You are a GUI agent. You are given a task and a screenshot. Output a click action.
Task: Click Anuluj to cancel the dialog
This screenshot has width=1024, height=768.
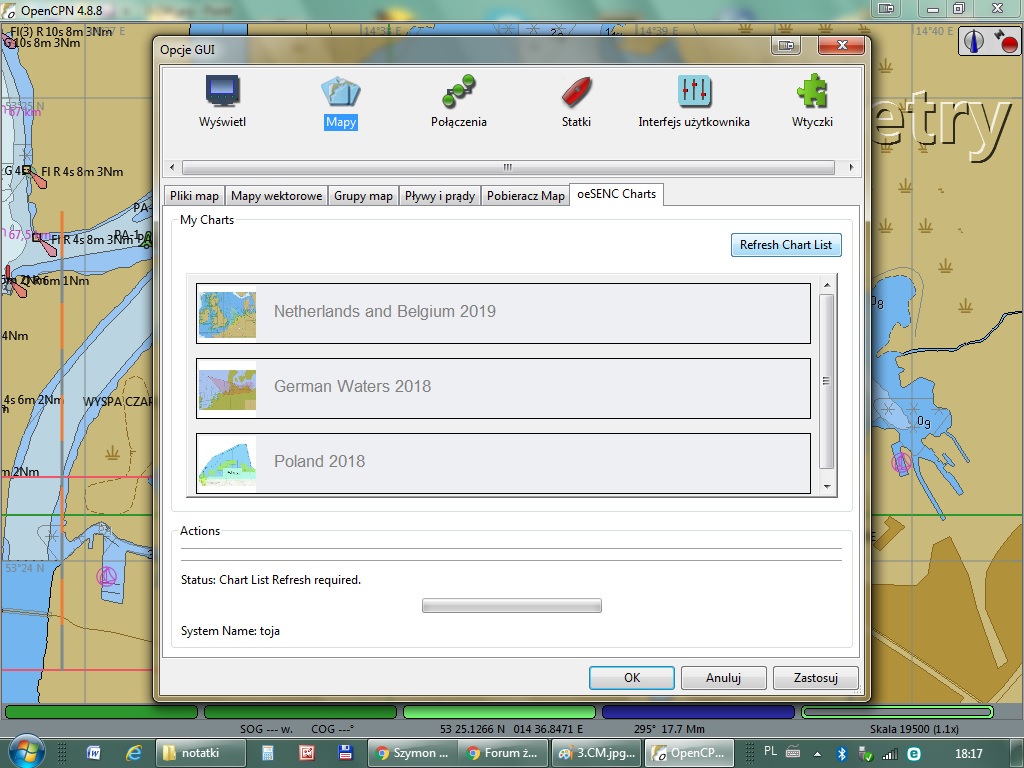point(724,678)
